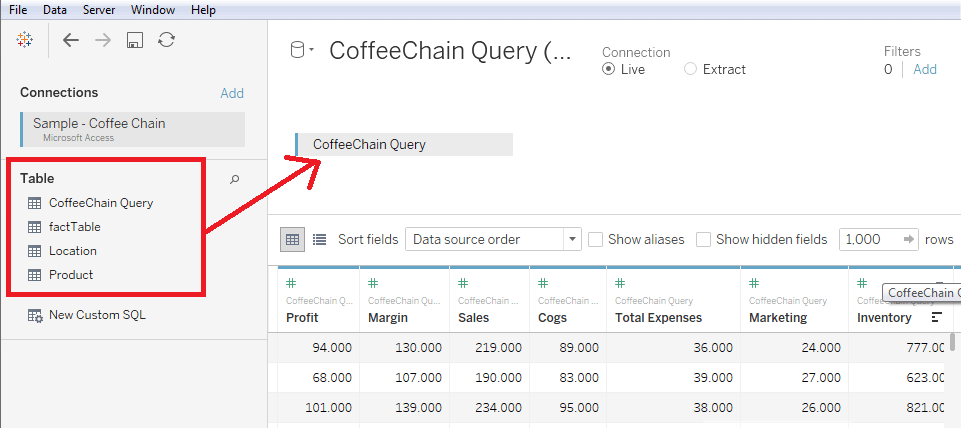Click Total Expenses column number type icon
Image resolution: width=961 pixels, height=428 pixels.
[620, 283]
